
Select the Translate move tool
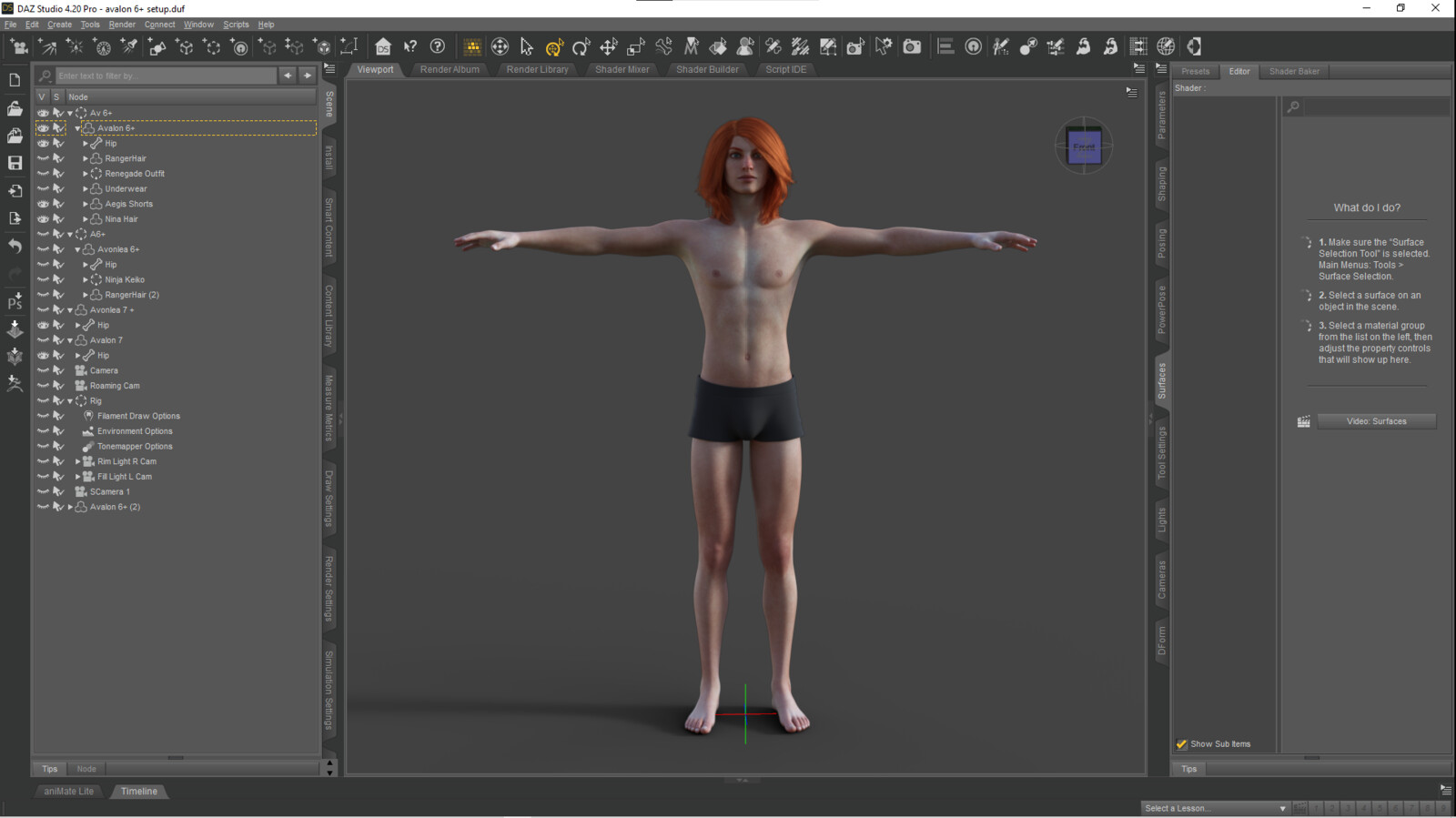pos(609,46)
